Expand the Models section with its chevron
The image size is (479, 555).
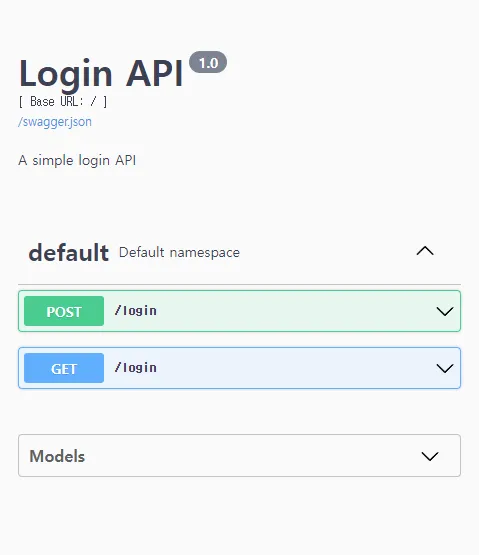coord(430,456)
